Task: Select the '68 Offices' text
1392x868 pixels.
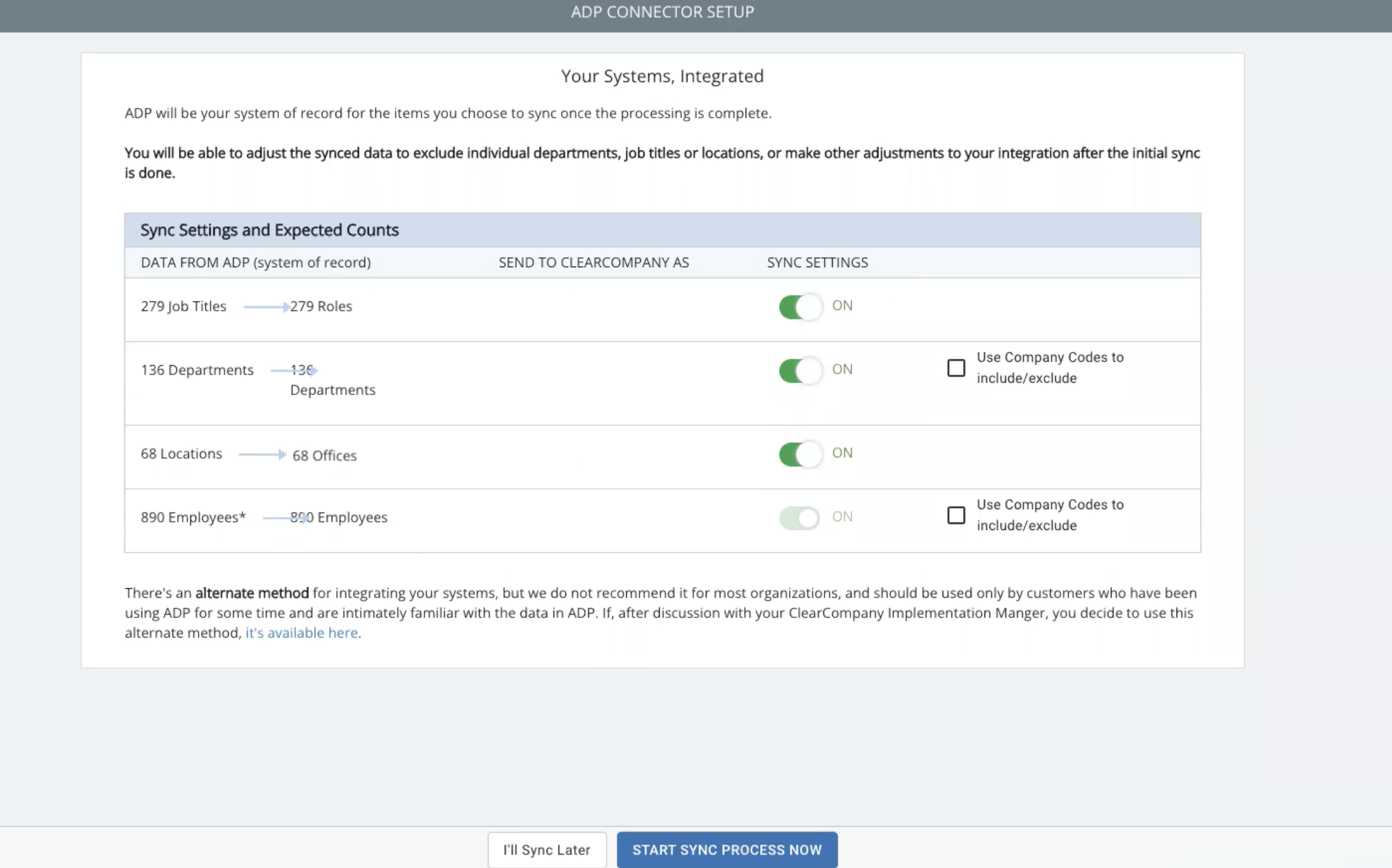Action: click(324, 455)
